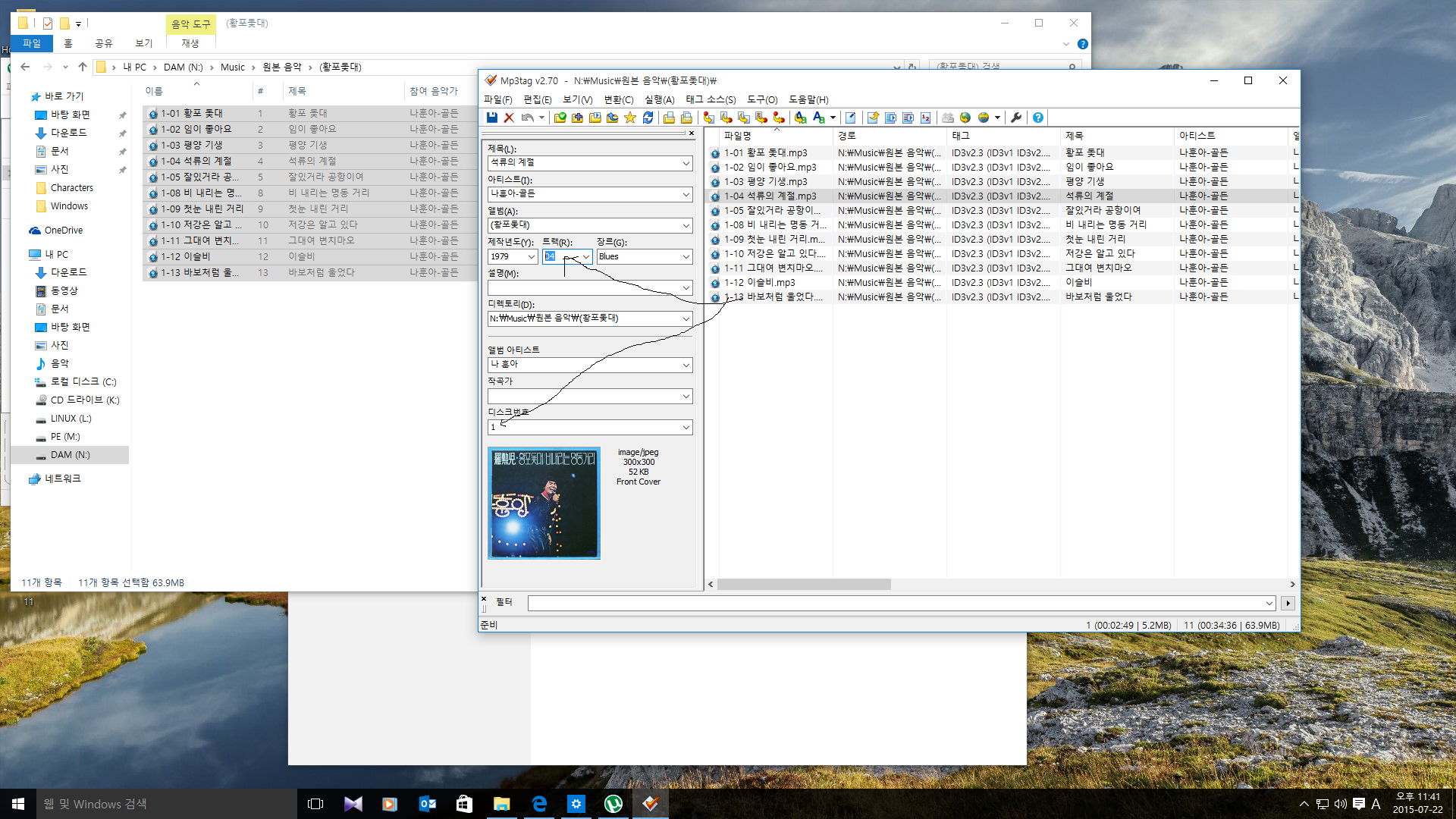Click the Tag - Filename convert icon
This screenshot has height=819, width=1456.
pyautogui.click(x=708, y=118)
